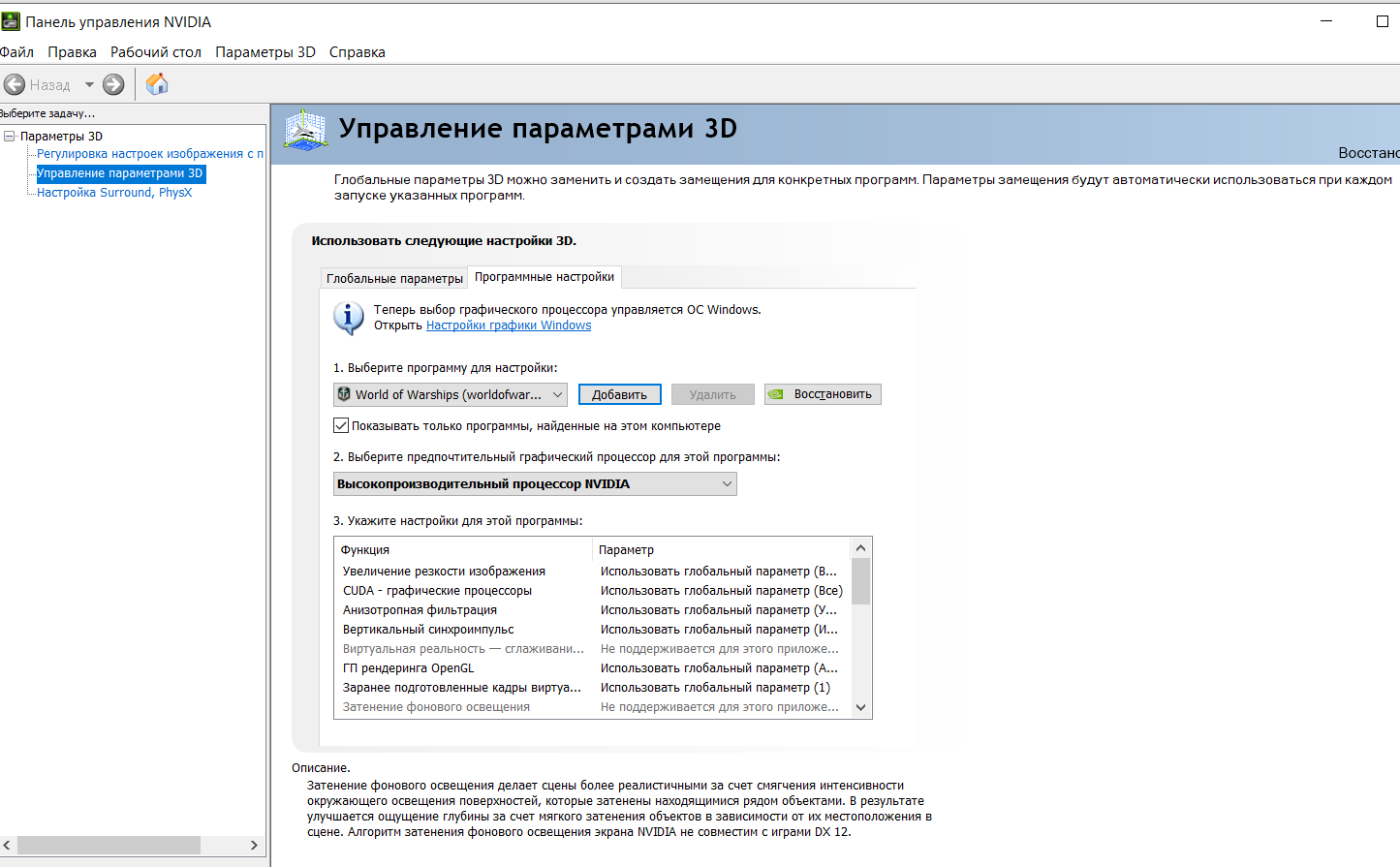
Task: Click the World of Warships program icon
Action: (x=344, y=394)
